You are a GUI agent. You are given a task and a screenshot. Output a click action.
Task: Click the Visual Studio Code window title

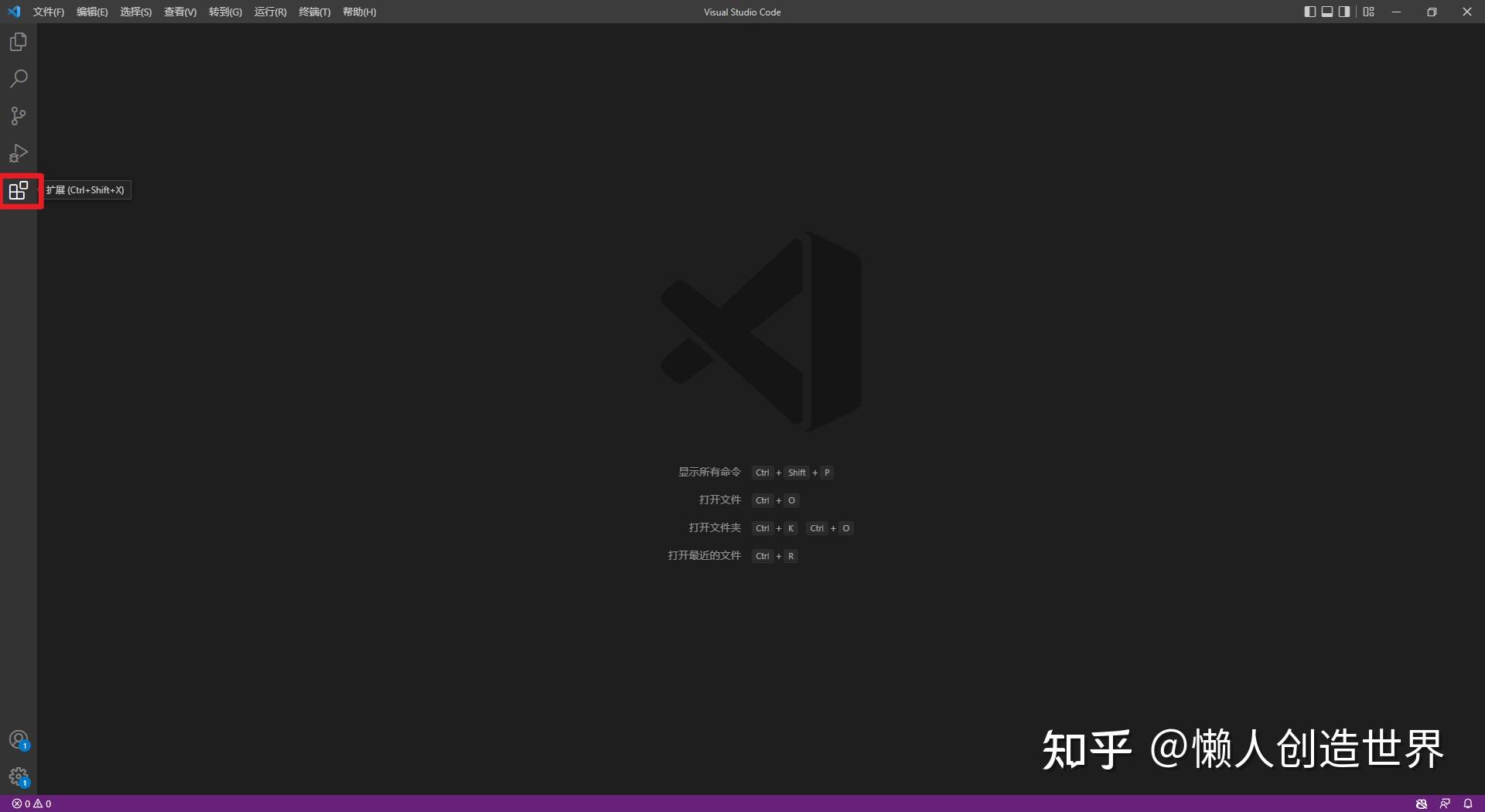click(x=742, y=12)
